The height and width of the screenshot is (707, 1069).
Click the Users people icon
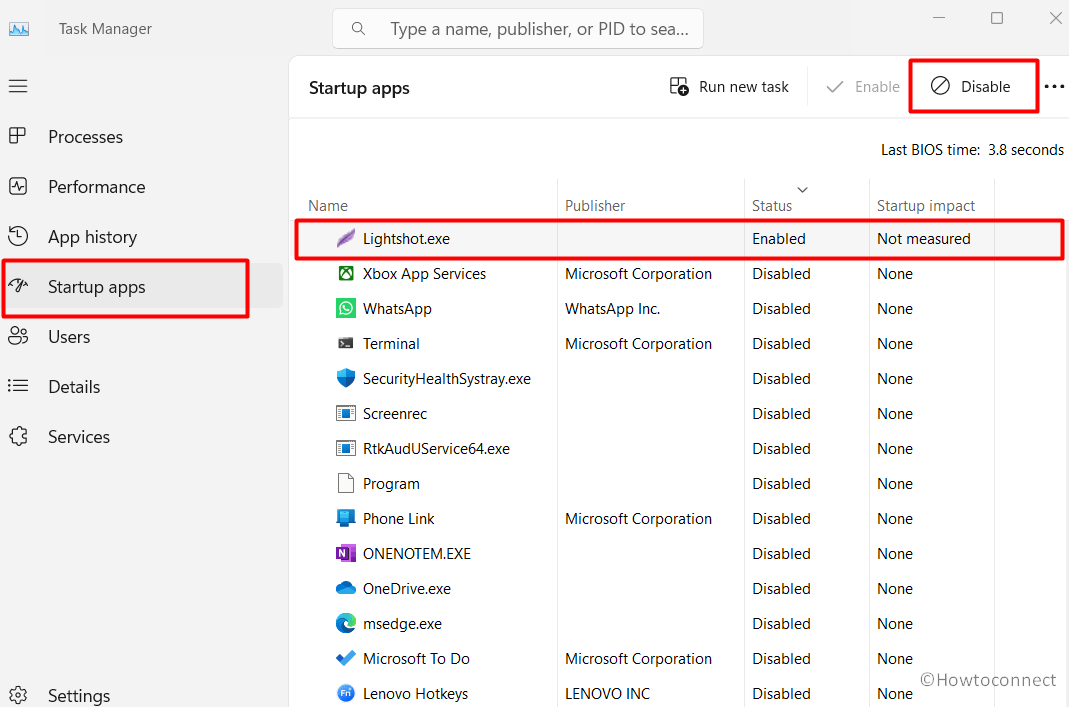coord(18,336)
